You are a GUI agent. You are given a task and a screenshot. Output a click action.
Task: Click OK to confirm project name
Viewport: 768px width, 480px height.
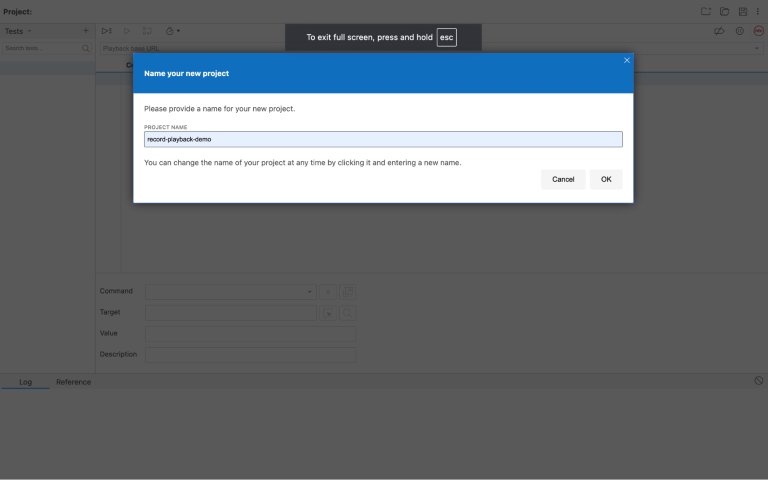point(606,179)
